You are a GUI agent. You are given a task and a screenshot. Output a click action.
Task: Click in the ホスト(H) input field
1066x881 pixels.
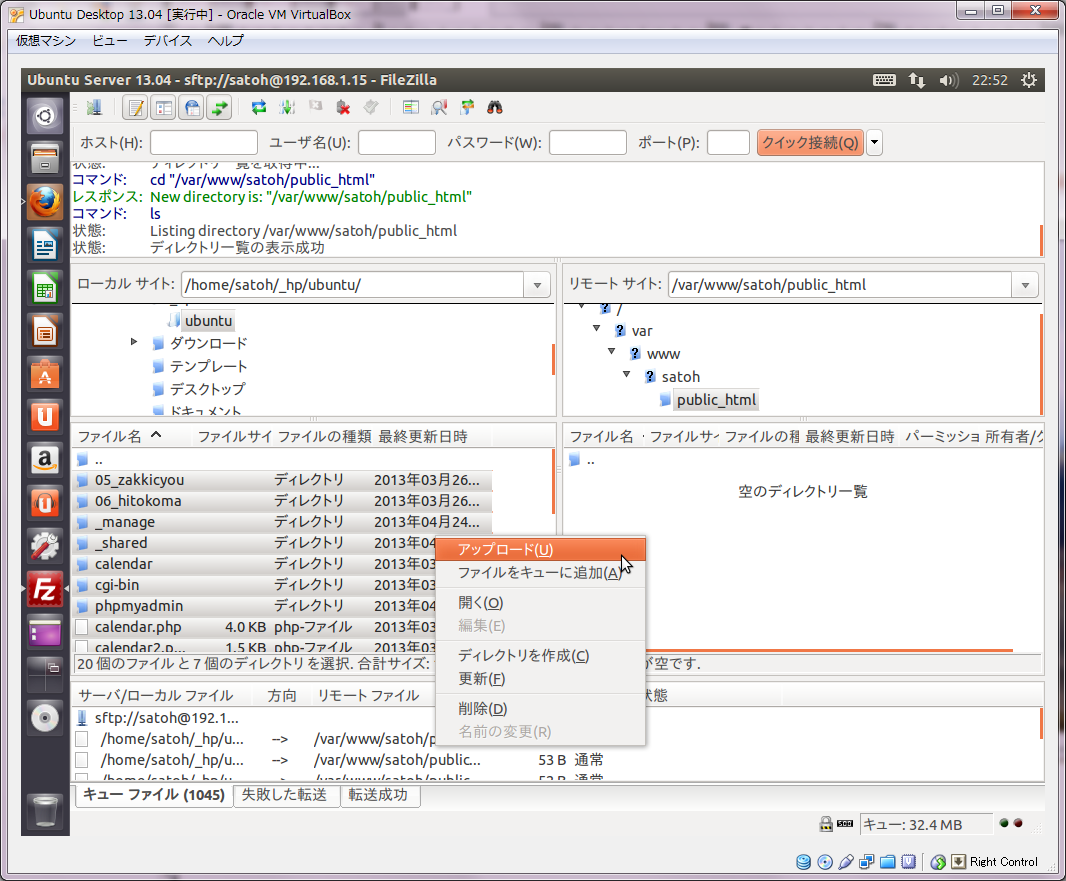tap(204, 143)
